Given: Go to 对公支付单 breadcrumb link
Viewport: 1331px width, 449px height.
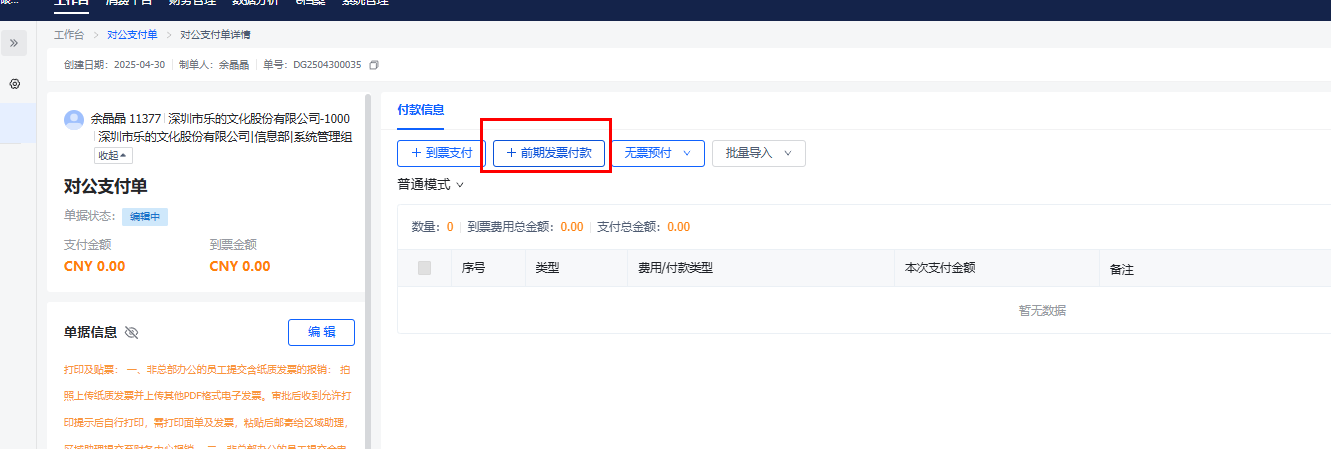Looking at the screenshot, I should (x=132, y=35).
